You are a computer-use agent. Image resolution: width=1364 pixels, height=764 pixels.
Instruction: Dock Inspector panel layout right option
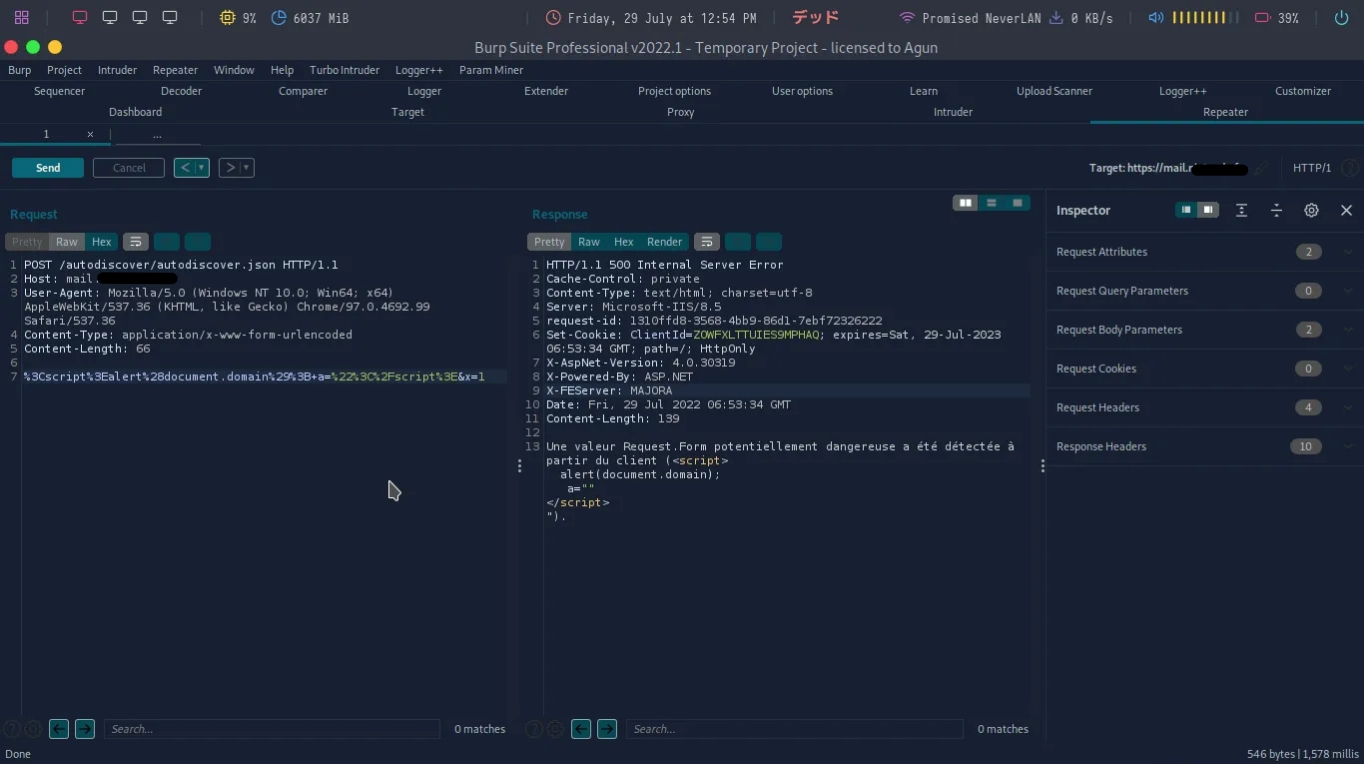(1208, 210)
